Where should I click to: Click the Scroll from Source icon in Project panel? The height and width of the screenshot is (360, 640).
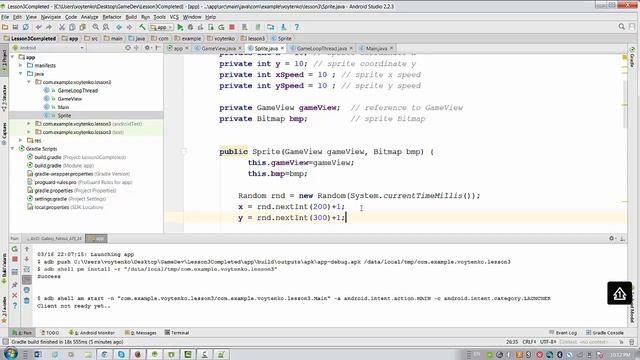tap(128, 48)
